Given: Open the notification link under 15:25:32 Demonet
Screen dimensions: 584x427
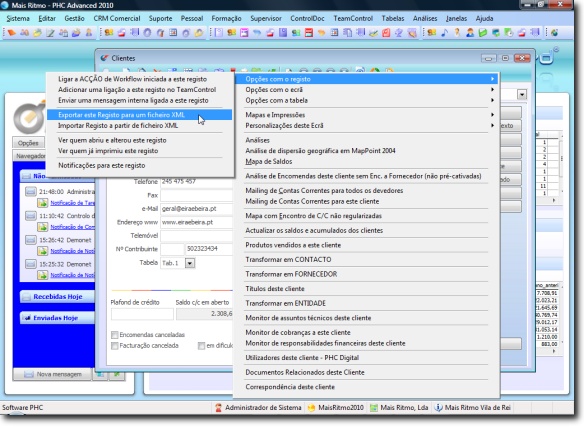Looking at the screenshot, I should [72, 275].
